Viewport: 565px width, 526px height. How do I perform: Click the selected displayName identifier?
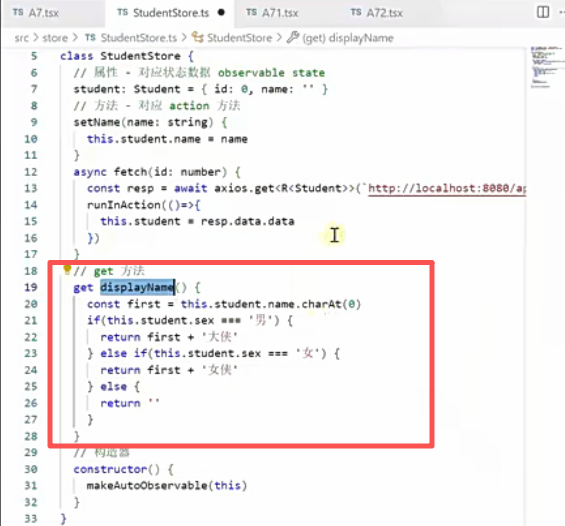(x=137, y=287)
